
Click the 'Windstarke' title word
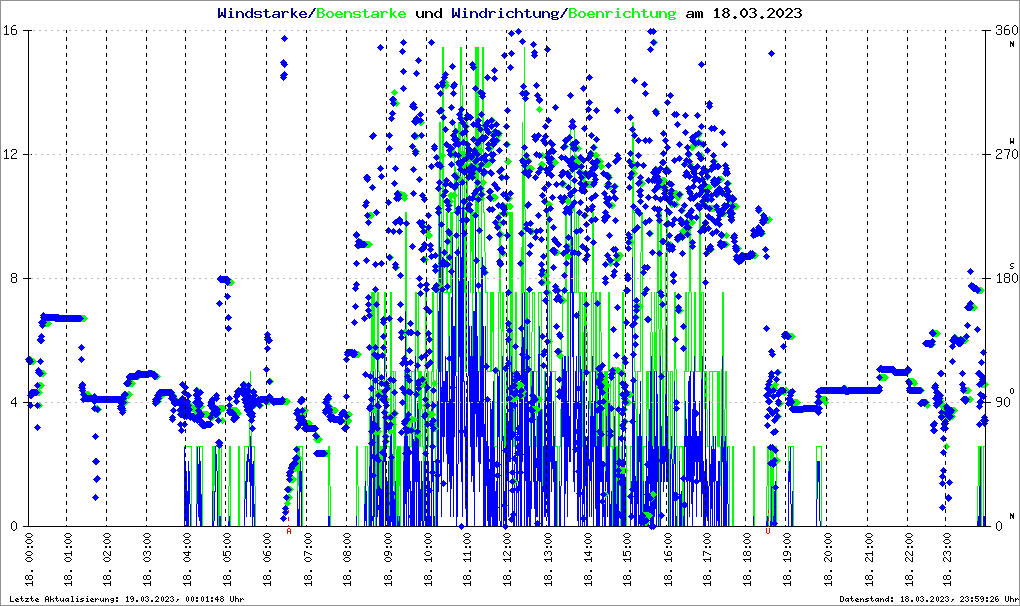[x=262, y=13]
